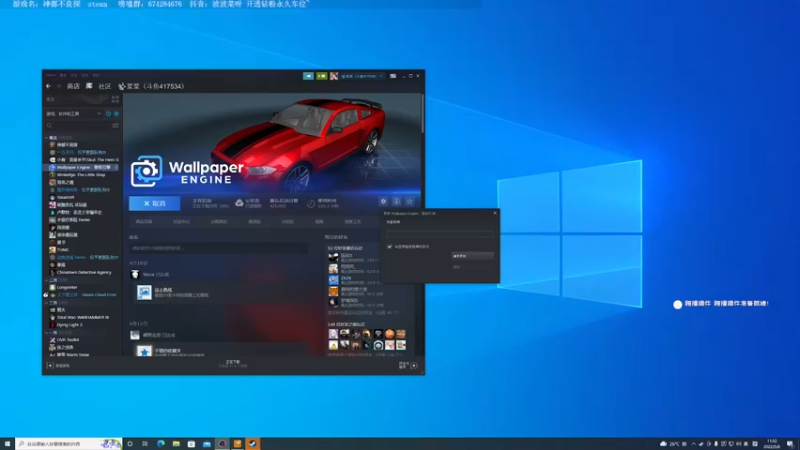This screenshot has width=800, height=450.
Task: Open game info icon
Action: (x=396, y=202)
